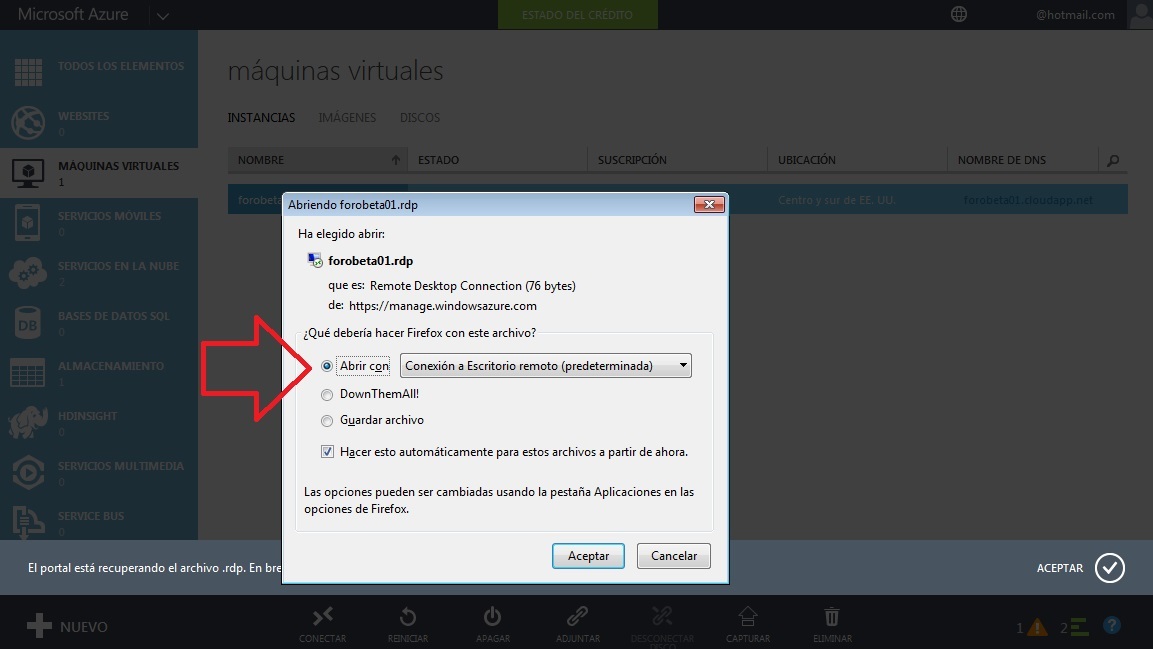Open the Service Bus sidebar icon
The width and height of the screenshot is (1153, 649).
tap(28, 522)
